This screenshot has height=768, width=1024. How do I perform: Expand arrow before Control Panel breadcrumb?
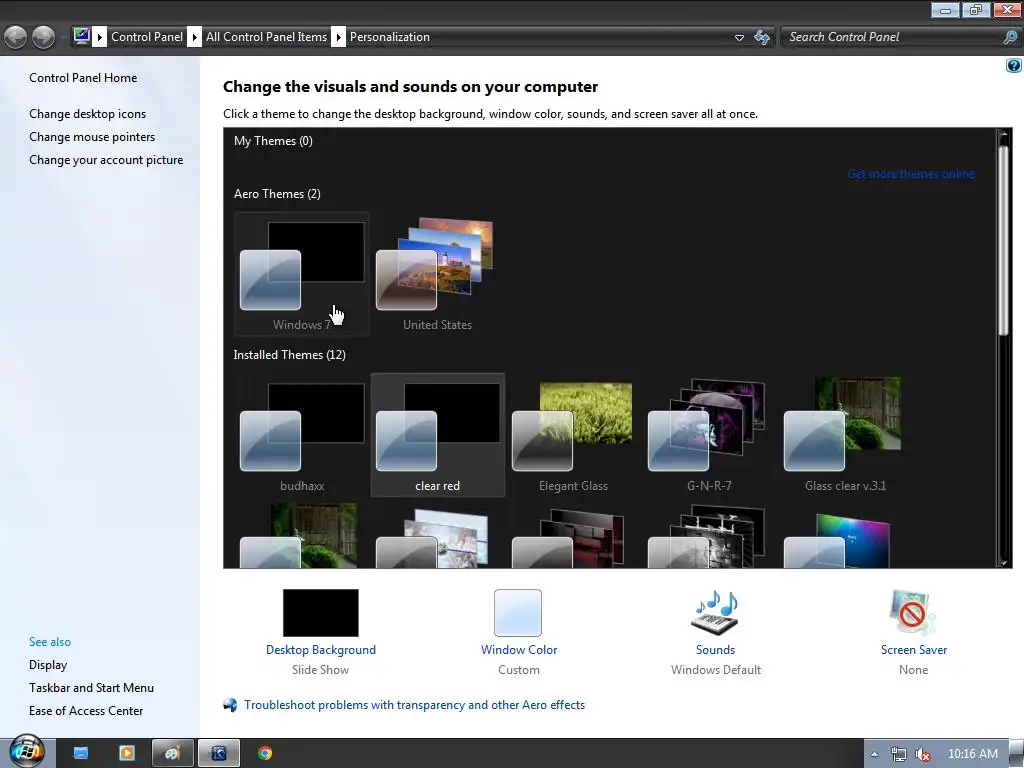tap(99, 37)
